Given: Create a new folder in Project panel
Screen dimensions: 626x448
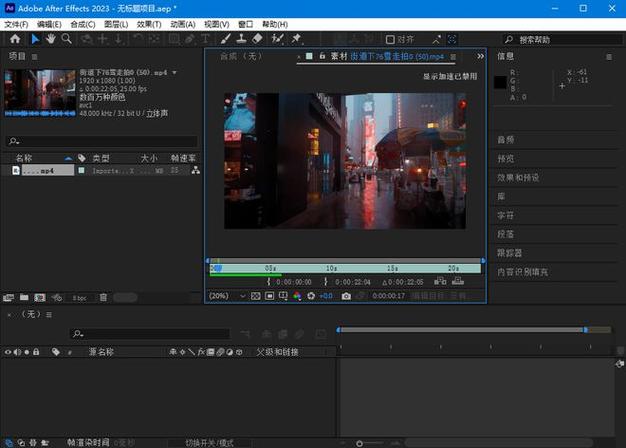Looking at the screenshot, I should pos(24,297).
